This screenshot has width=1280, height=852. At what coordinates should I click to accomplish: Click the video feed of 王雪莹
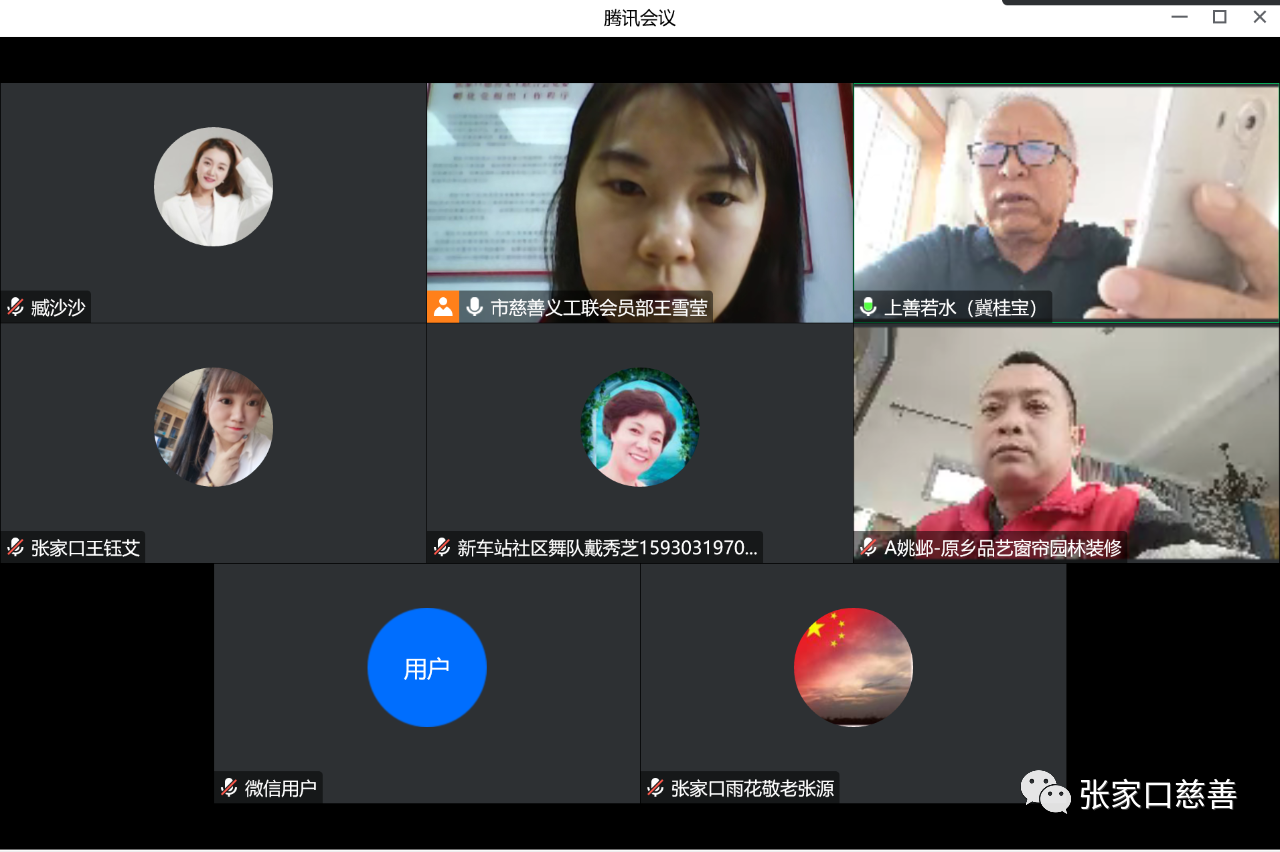click(x=640, y=190)
